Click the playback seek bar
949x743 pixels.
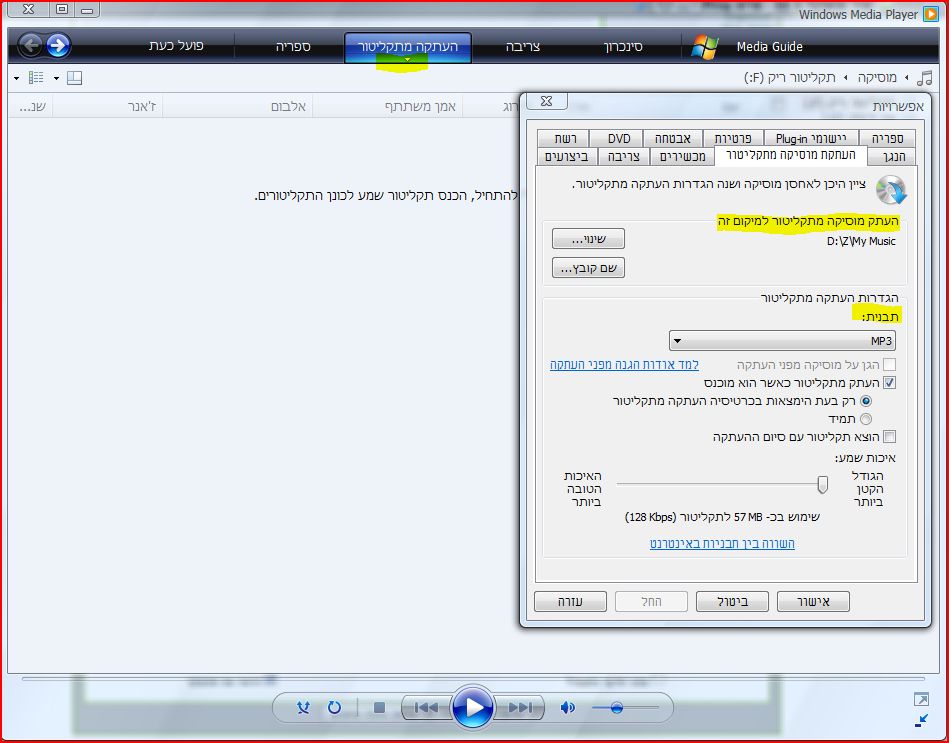tap(473, 679)
